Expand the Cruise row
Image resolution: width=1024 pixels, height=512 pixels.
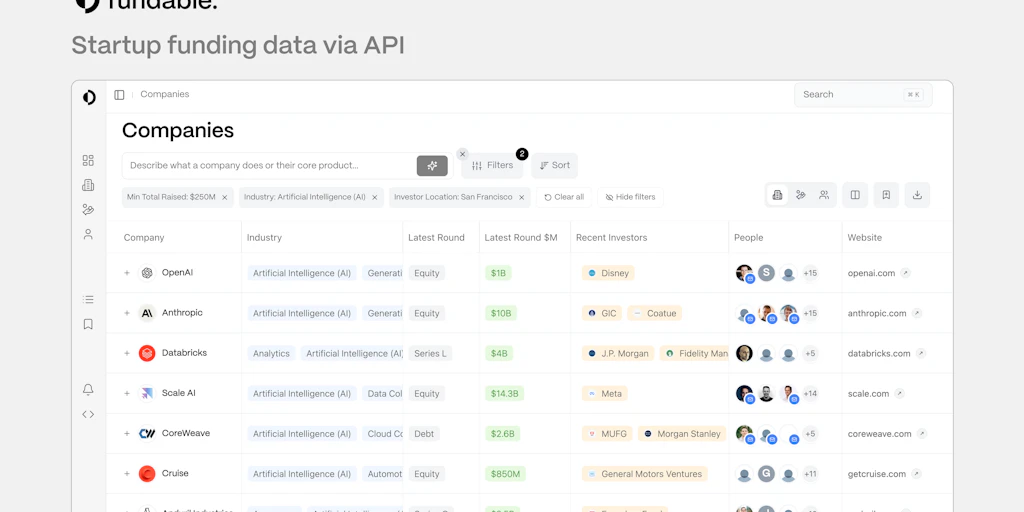[127, 473]
